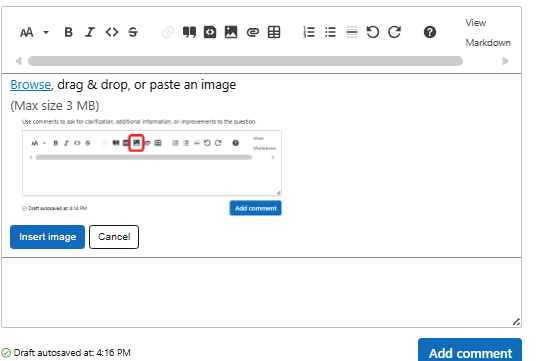Click the horizontal toolbar scrollbar thumb
Screen dimensions: 544x361
(245, 61)
